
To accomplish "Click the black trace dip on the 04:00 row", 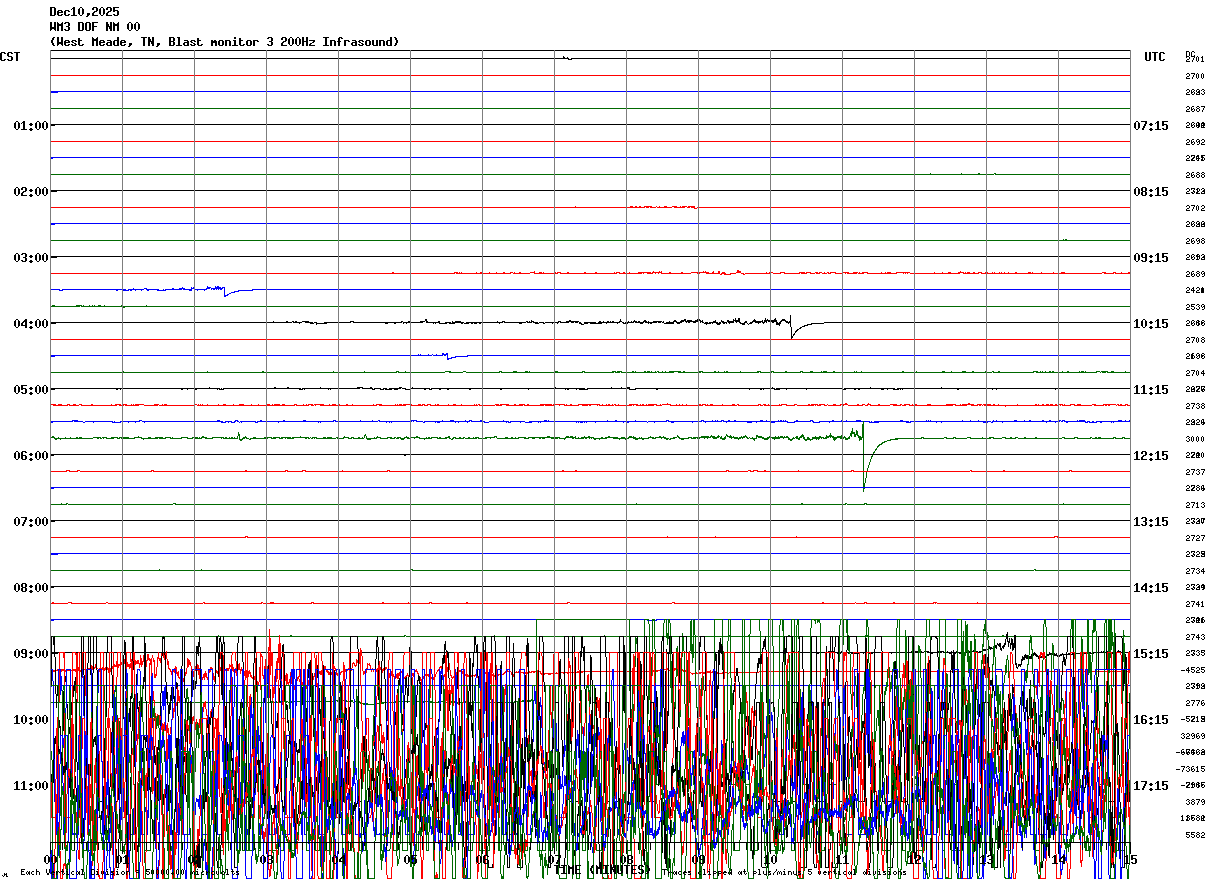I will pyautogui.click(x=793, y=328).
